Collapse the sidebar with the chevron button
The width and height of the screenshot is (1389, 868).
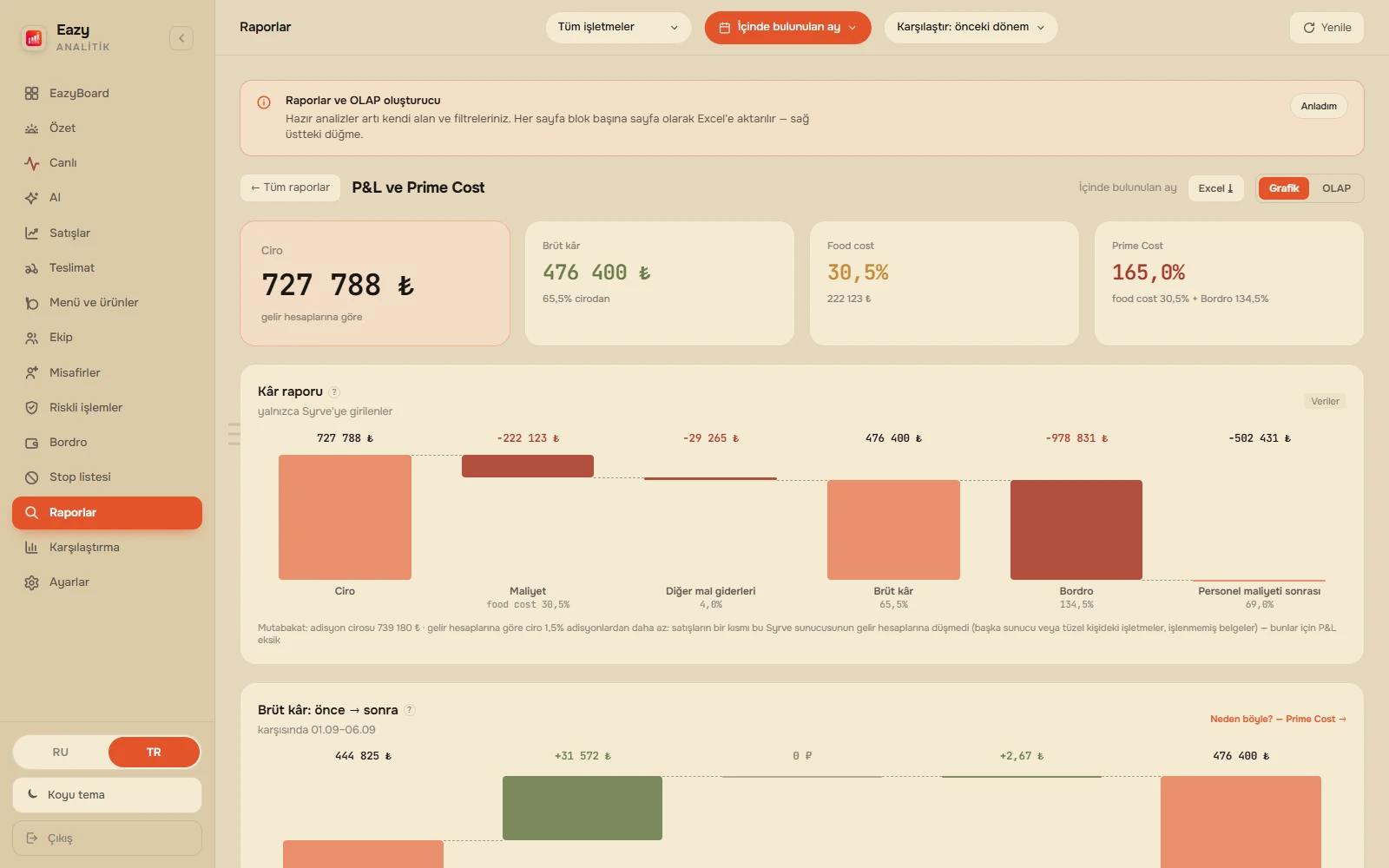click(181, 38)
